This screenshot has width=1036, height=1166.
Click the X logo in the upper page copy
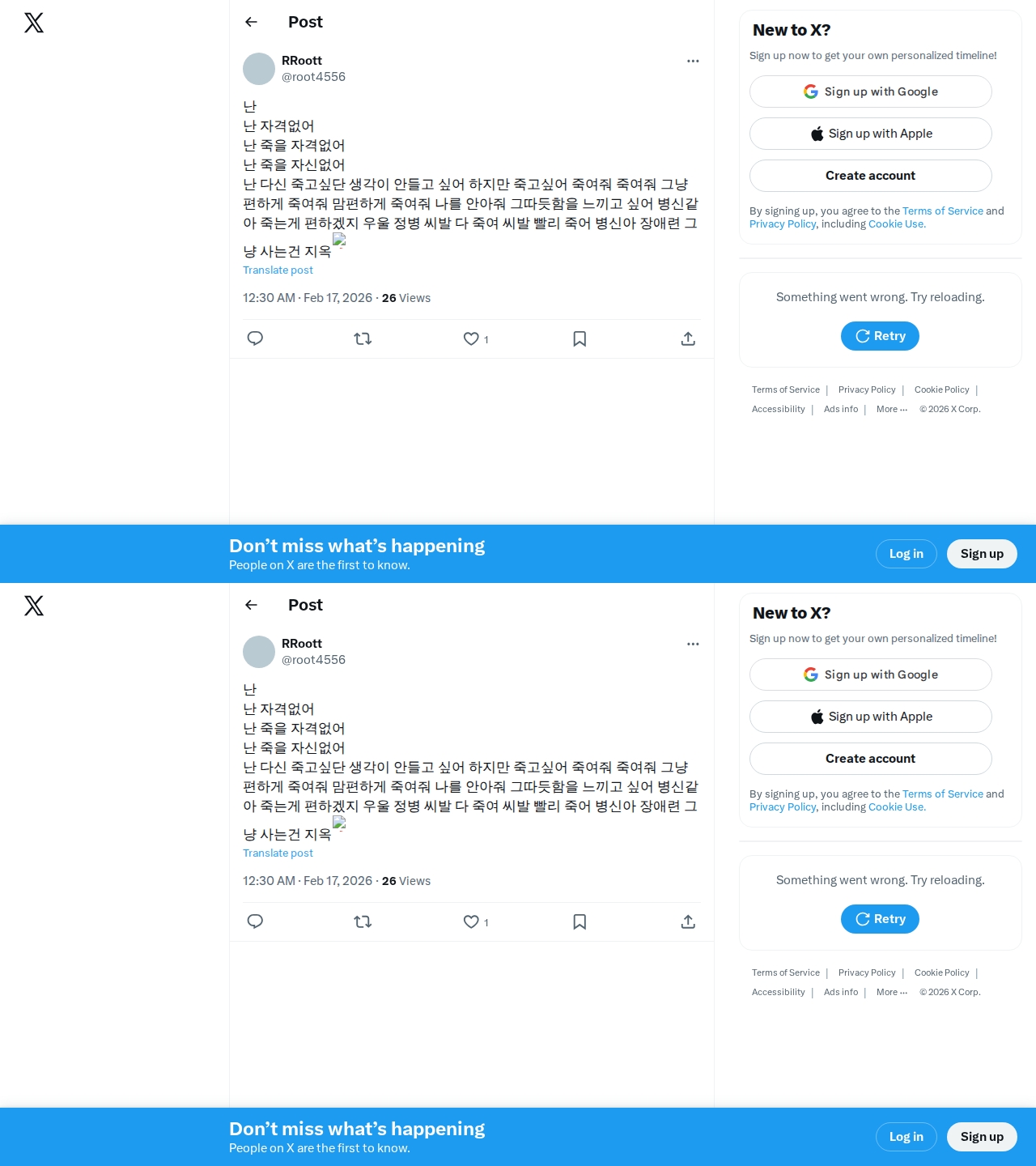34,23
